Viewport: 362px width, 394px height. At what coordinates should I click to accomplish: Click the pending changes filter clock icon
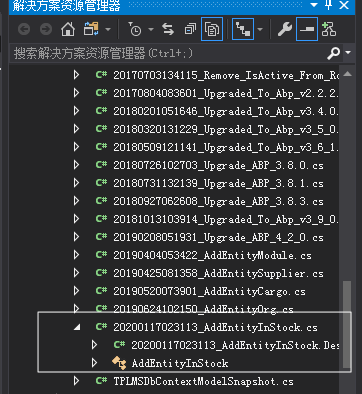[x=135, y=30]
